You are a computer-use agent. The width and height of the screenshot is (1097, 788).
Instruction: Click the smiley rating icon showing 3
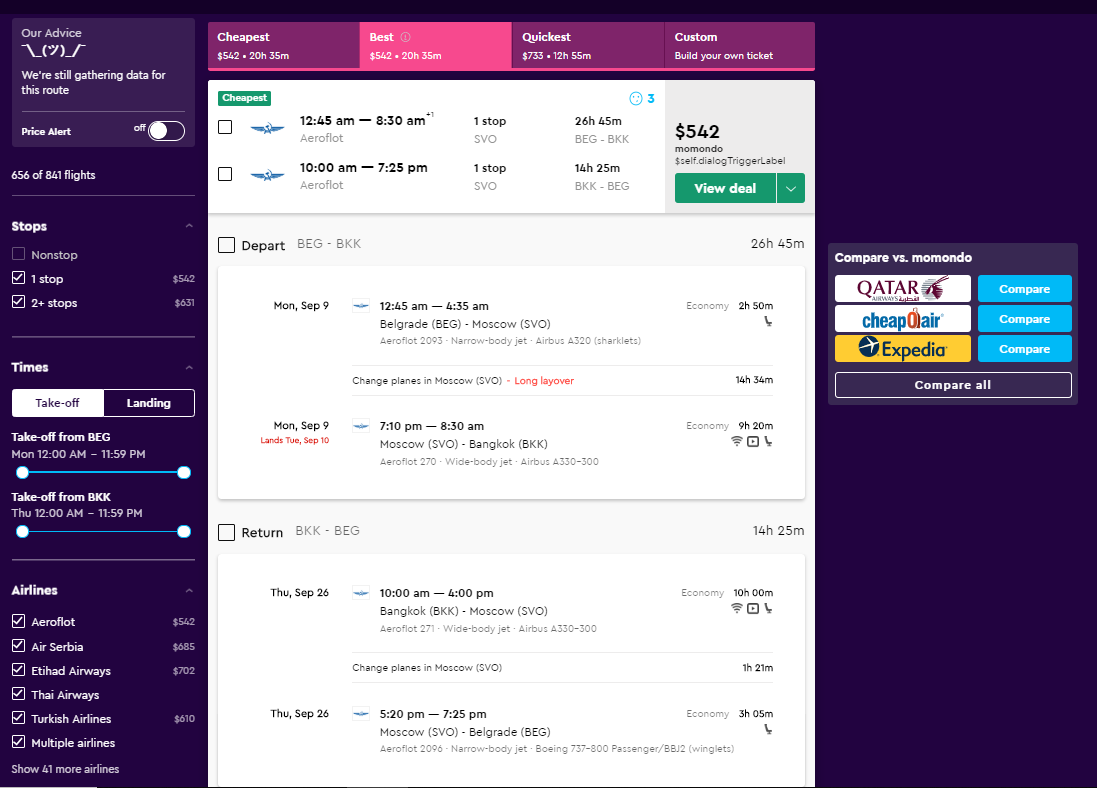[x=642, y=99]
